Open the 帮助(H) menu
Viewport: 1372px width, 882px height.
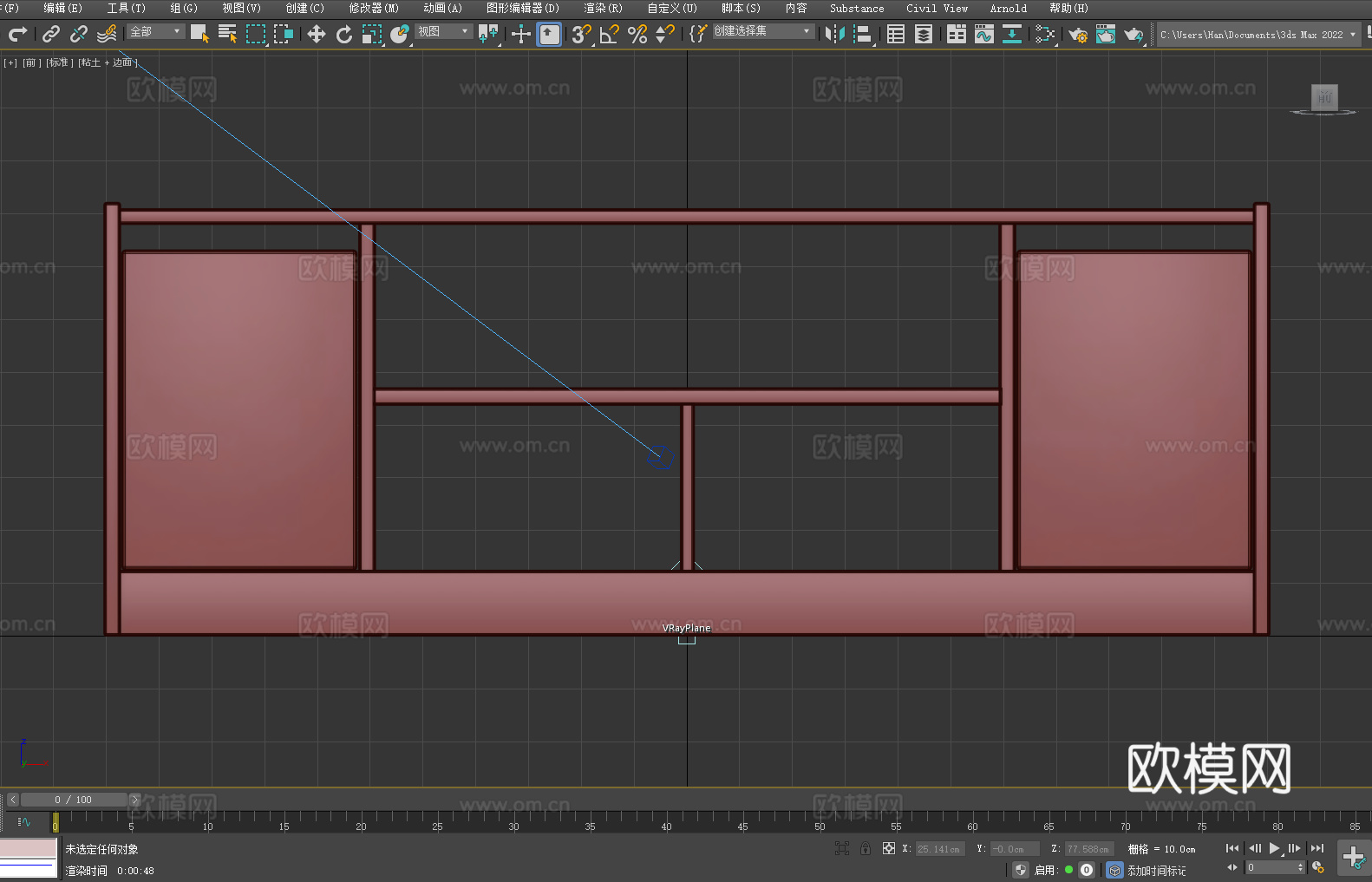[1068, 8]
